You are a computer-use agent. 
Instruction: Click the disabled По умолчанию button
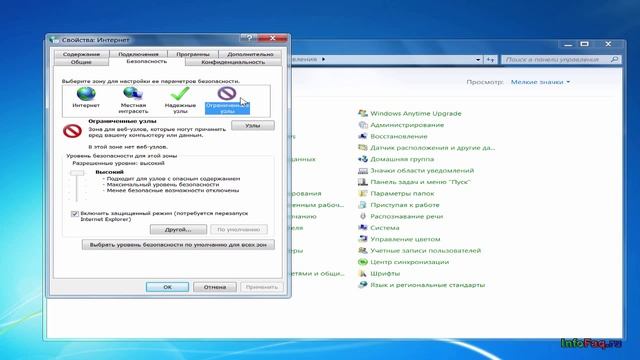coord(239,229)
